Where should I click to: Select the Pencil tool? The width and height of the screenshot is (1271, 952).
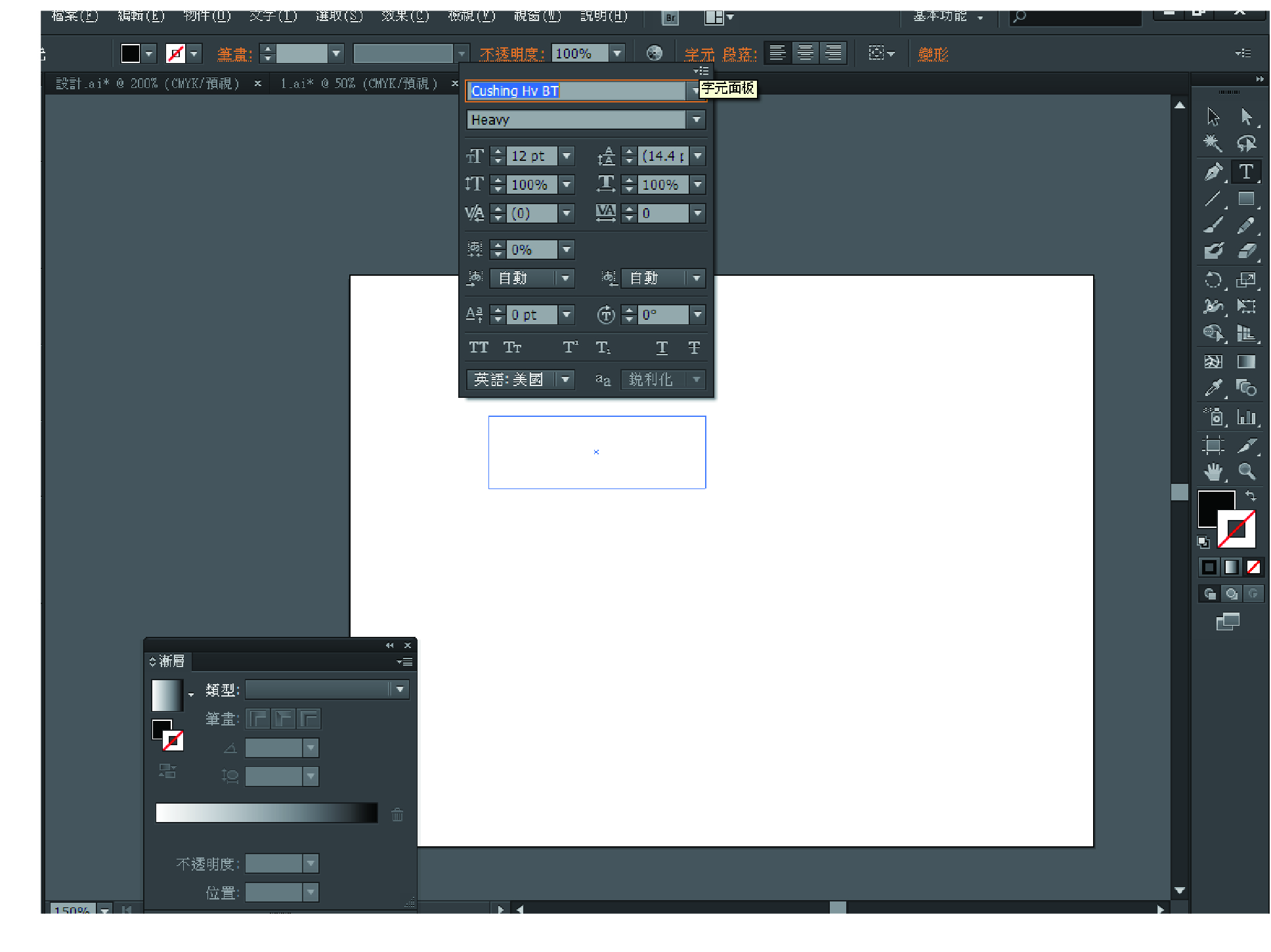click(x=1246, y=225)
